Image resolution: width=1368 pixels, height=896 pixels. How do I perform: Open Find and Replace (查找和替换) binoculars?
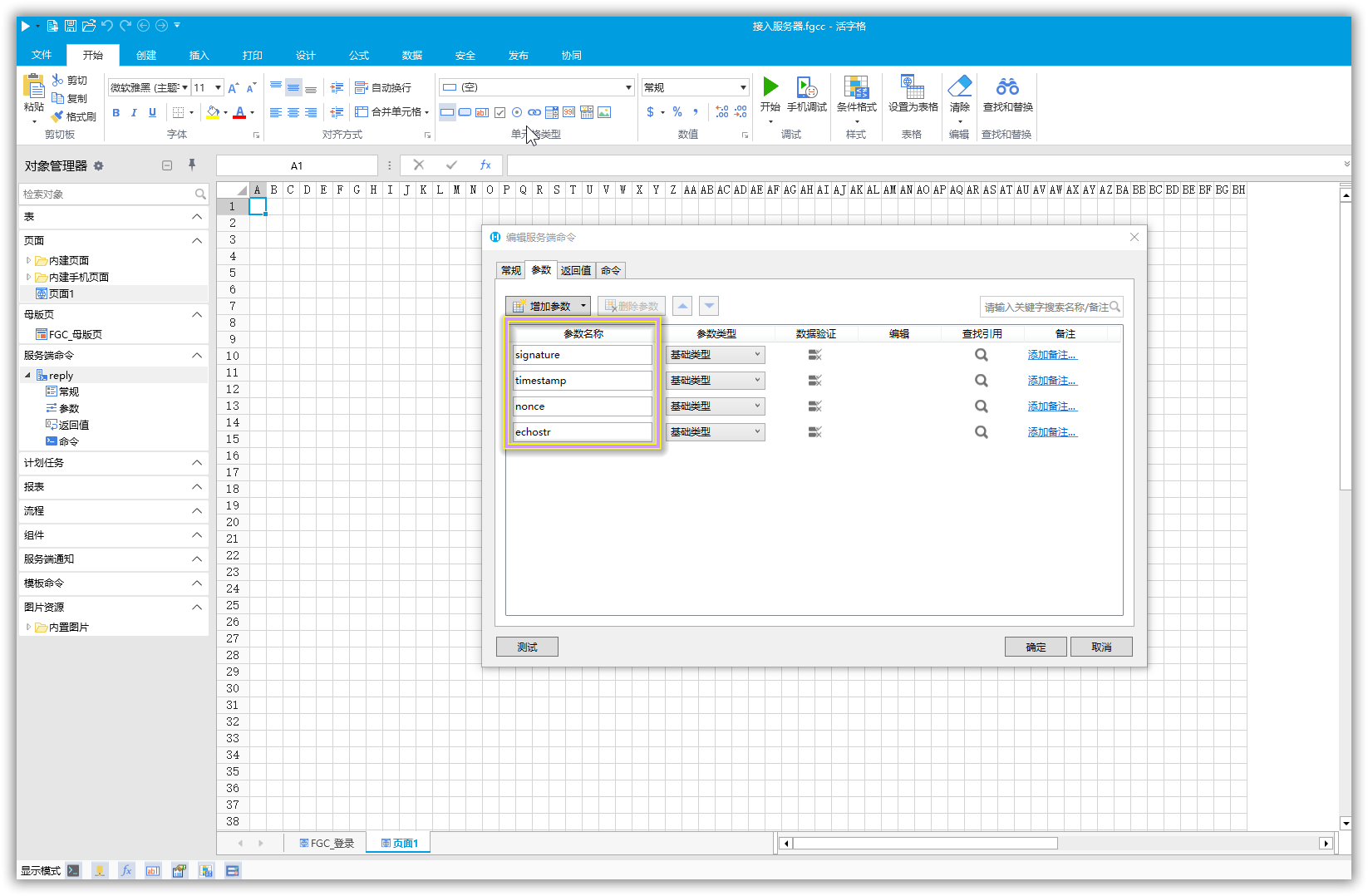point(1007,86)
